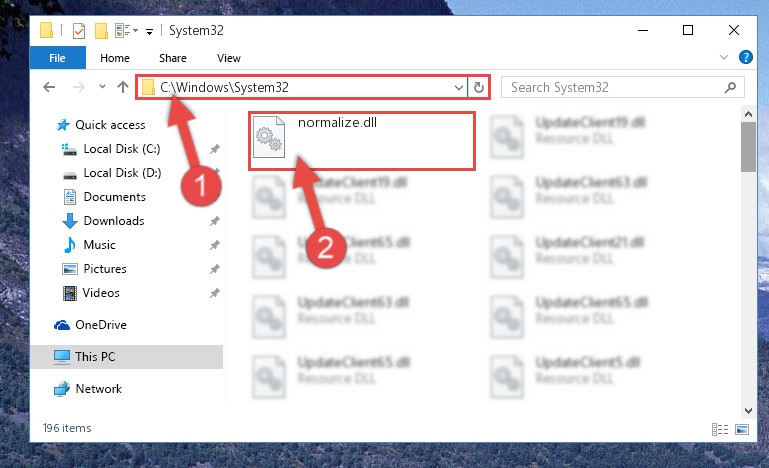Open the Explorer Help icon

pyautogui.click(x=745, y=57)
